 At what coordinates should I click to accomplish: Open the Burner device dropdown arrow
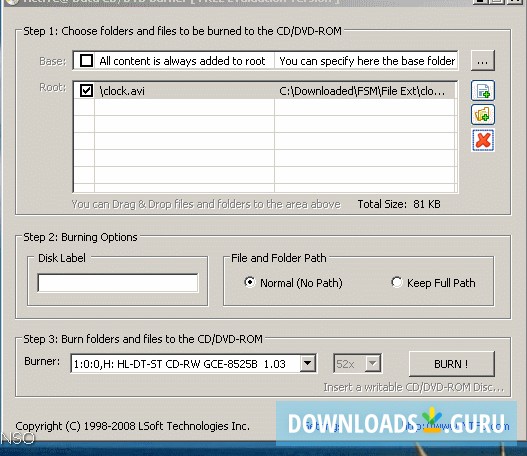point(308,363)
